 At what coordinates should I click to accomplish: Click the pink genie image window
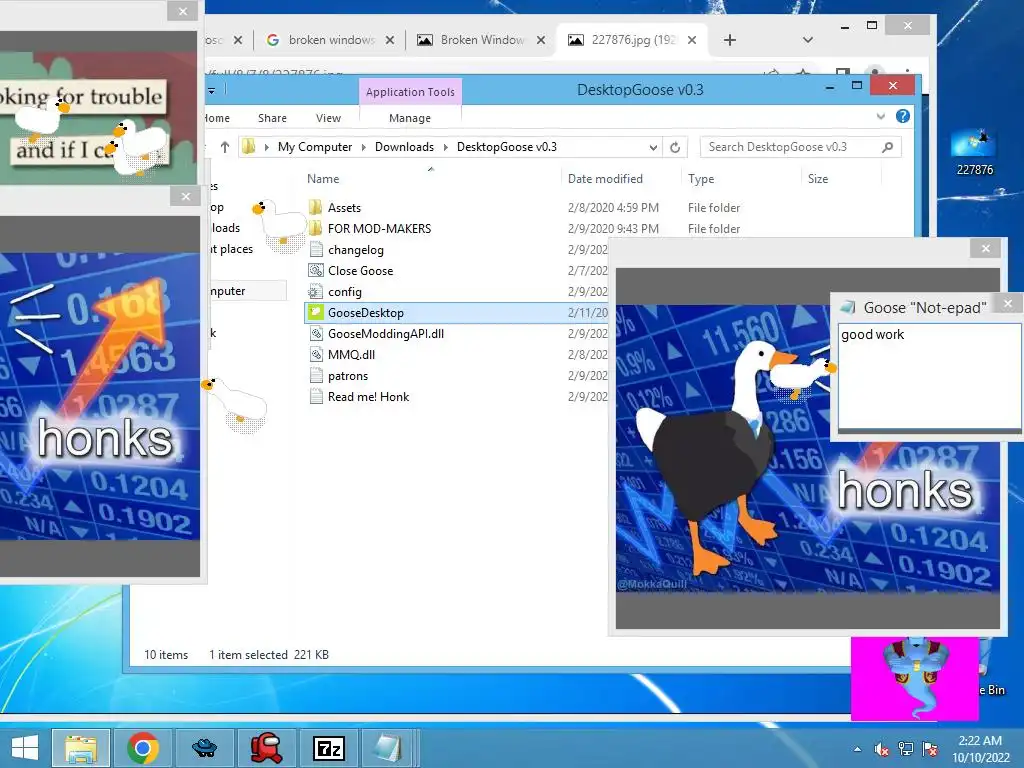tap(914, 679)
